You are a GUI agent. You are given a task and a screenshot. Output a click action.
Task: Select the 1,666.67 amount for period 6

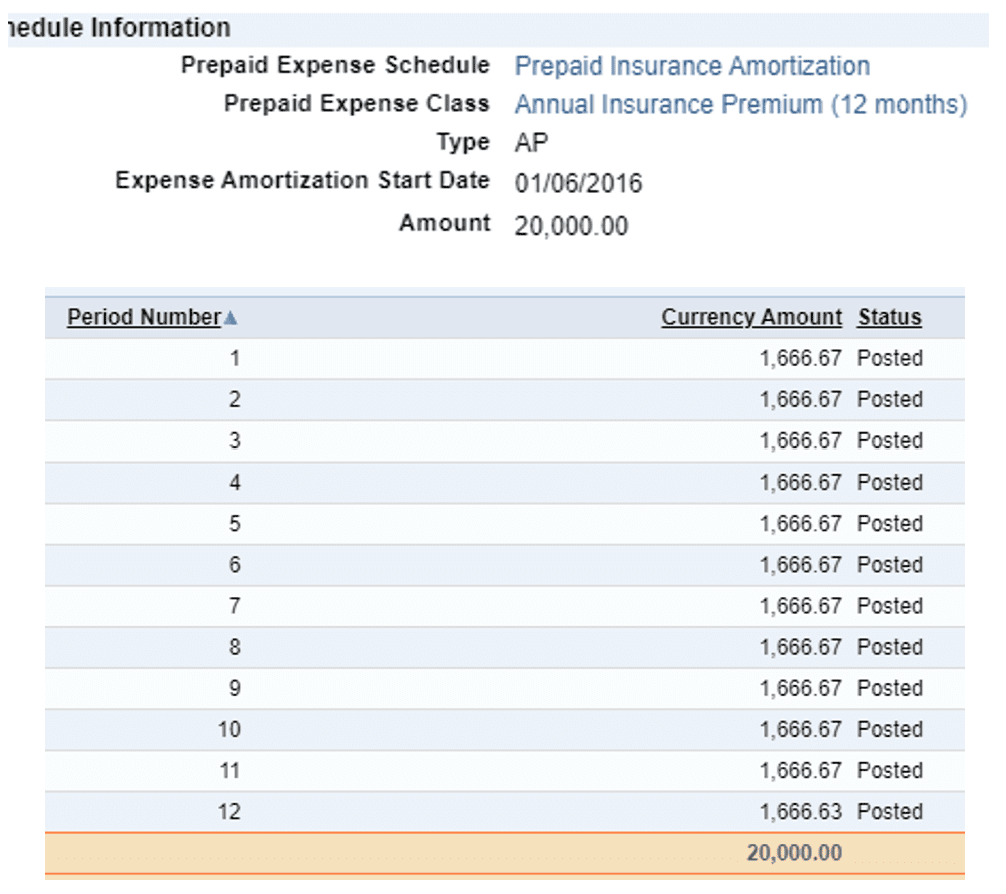click(801, 564)
